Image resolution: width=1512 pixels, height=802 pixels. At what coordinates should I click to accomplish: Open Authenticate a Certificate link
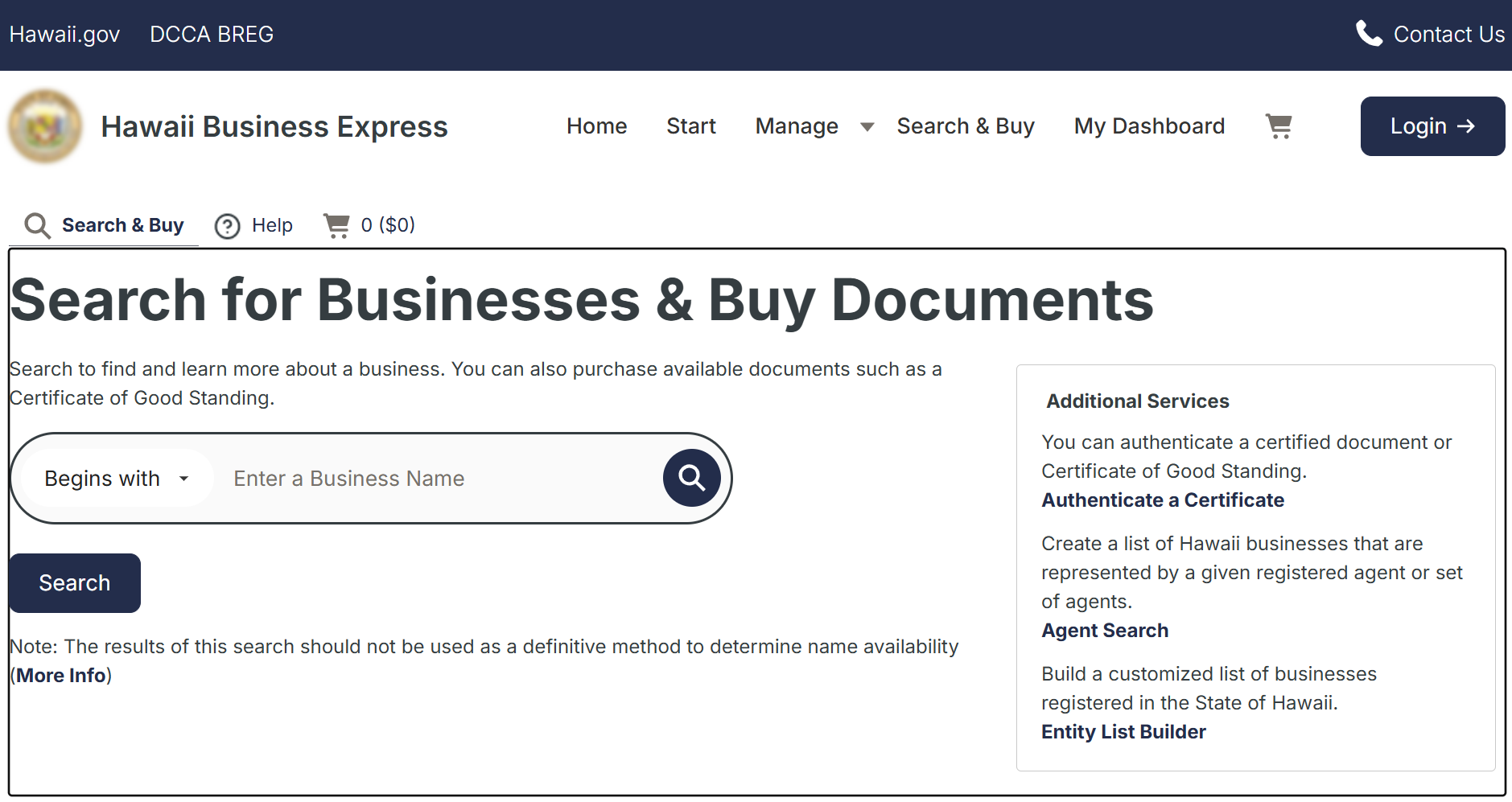click(1163, 500)
